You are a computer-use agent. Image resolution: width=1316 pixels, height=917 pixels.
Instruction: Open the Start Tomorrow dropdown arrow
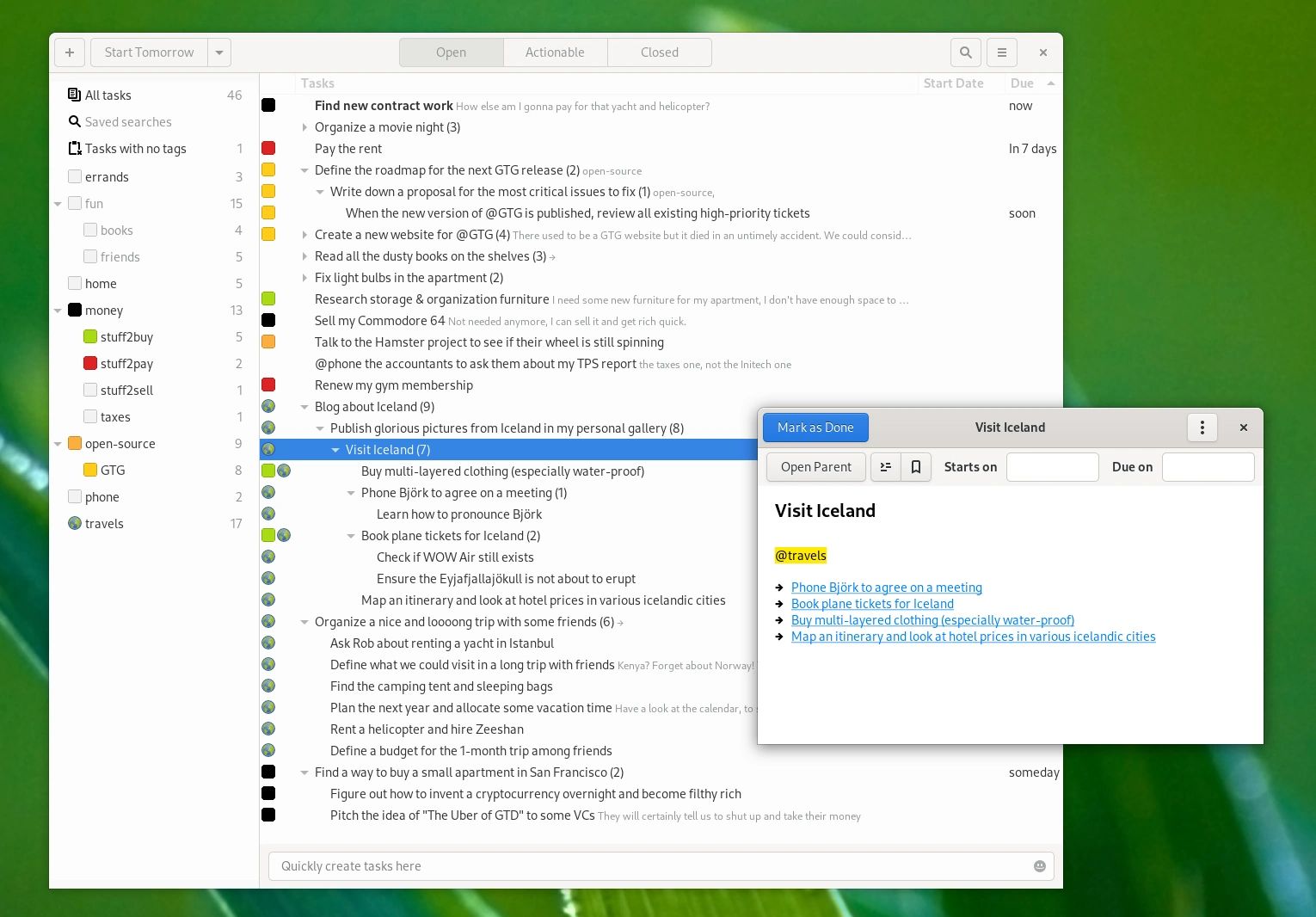tap(219, 52)
